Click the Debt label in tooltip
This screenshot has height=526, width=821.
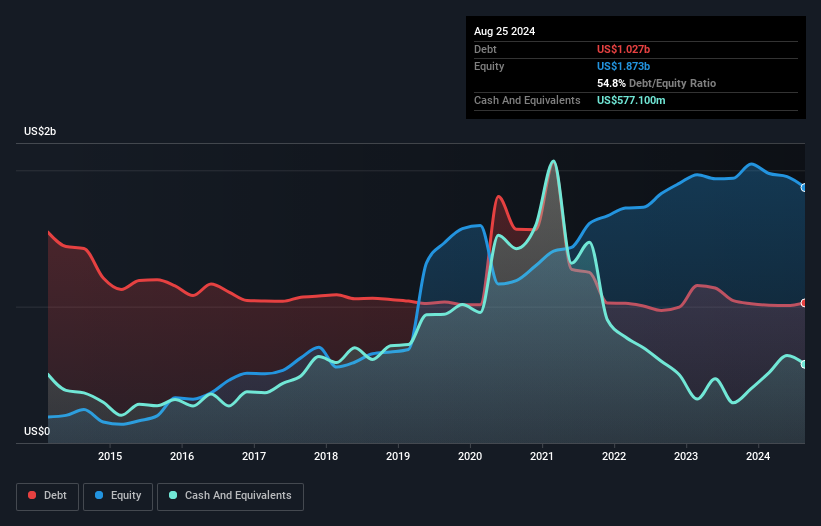pos(485,49)
